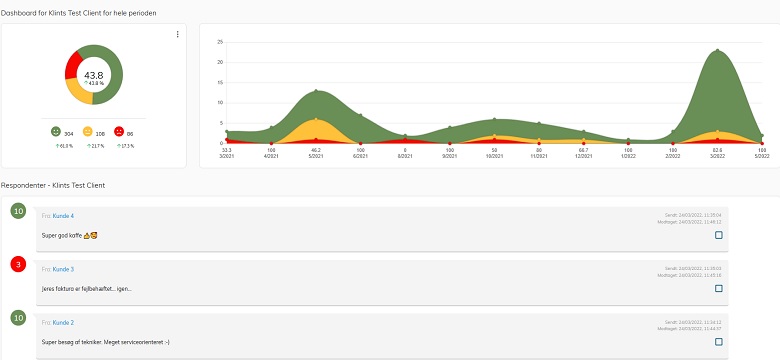
Task: Click the red score 3 badge for Kunde 3
Action: coord(18,265)
